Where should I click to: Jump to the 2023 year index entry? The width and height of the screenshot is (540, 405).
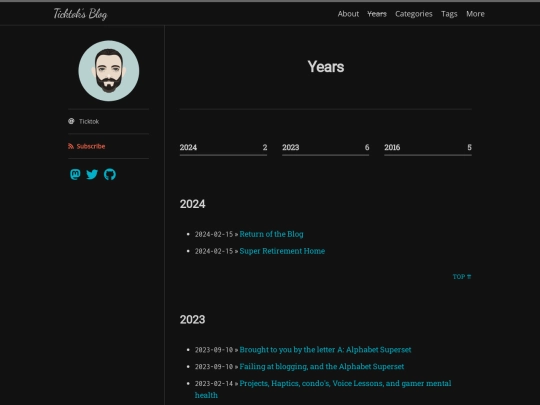point(325,148)
